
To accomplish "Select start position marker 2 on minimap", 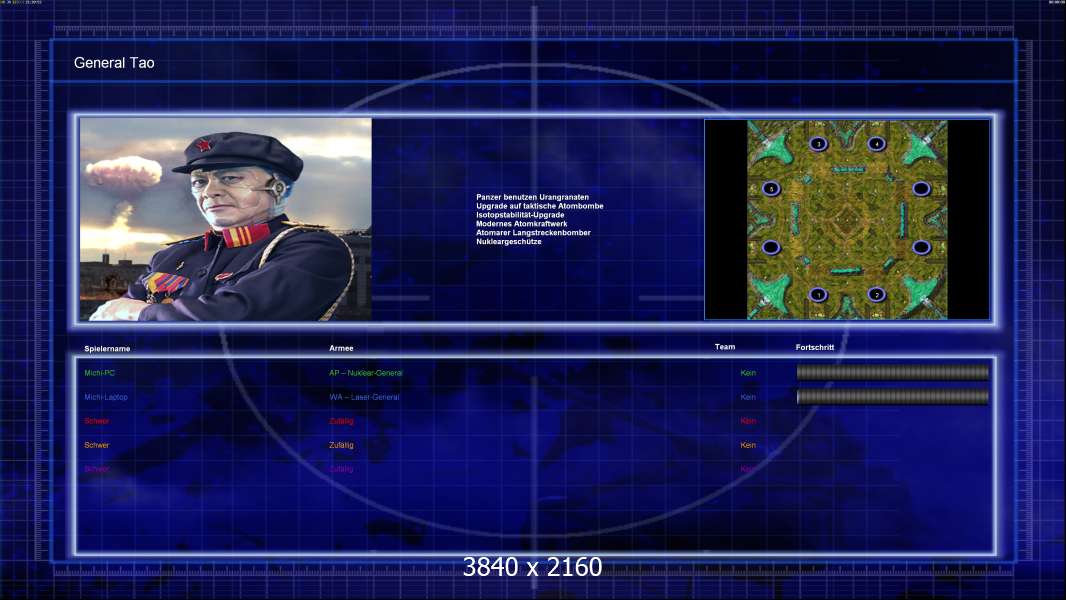I will [x=876, y=294].
